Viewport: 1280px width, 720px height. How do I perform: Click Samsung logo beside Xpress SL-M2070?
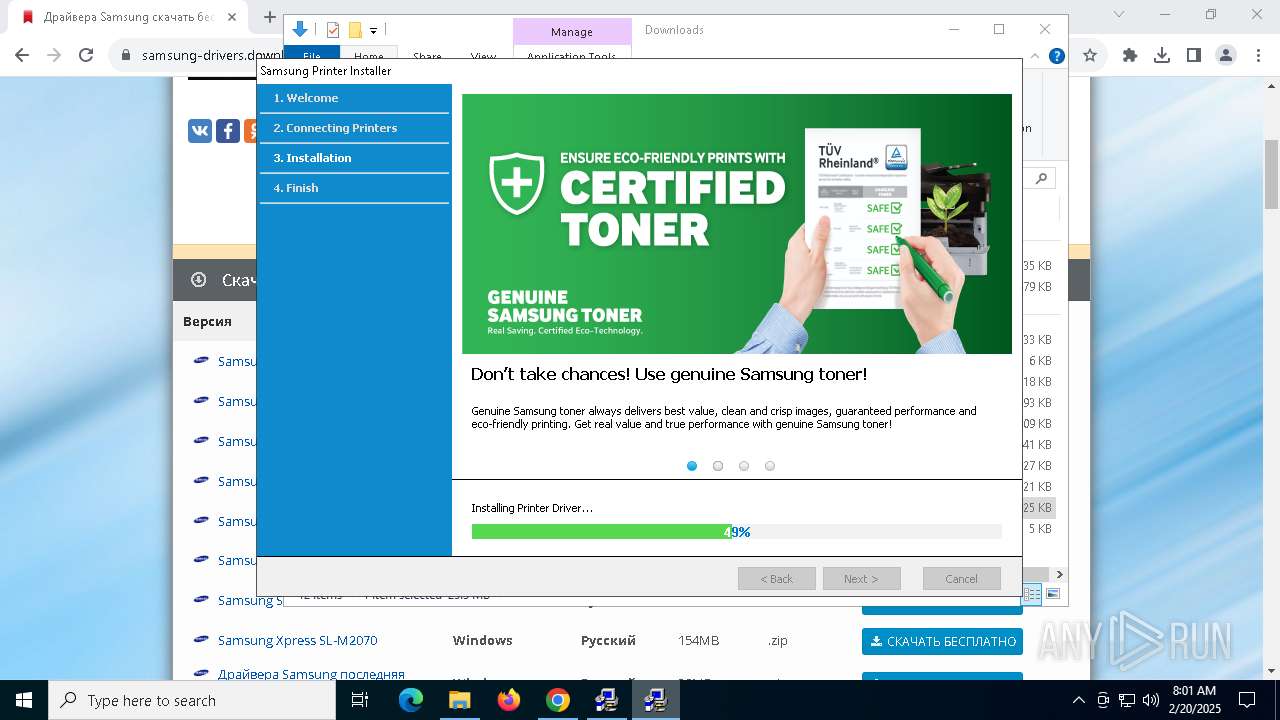coord(201,640)
